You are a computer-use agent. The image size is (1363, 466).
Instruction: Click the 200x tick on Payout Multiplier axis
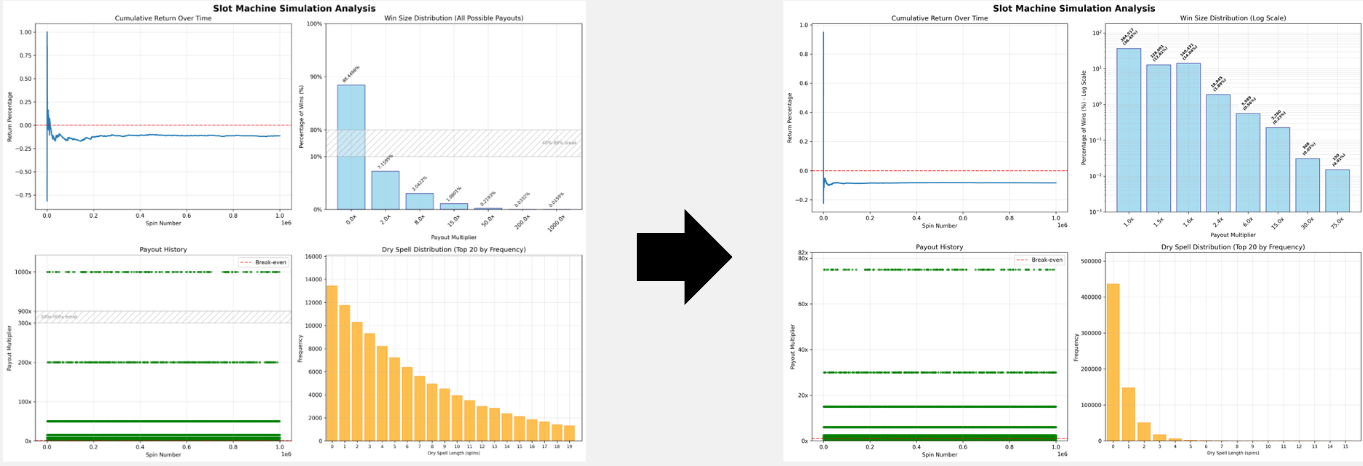tap(24, 362)
